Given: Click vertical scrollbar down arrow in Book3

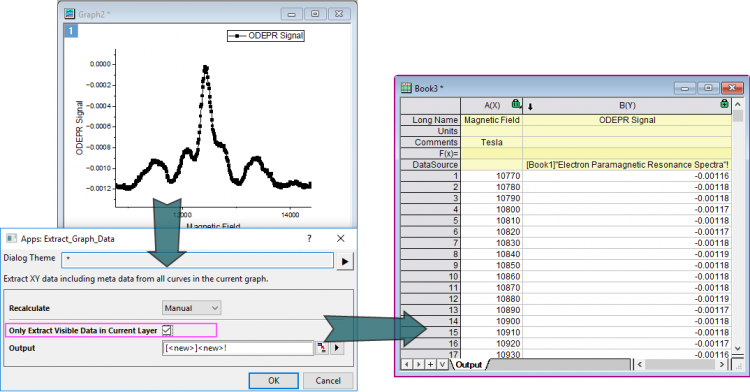Looking at the screenshot, I should (x=738, y=348).
